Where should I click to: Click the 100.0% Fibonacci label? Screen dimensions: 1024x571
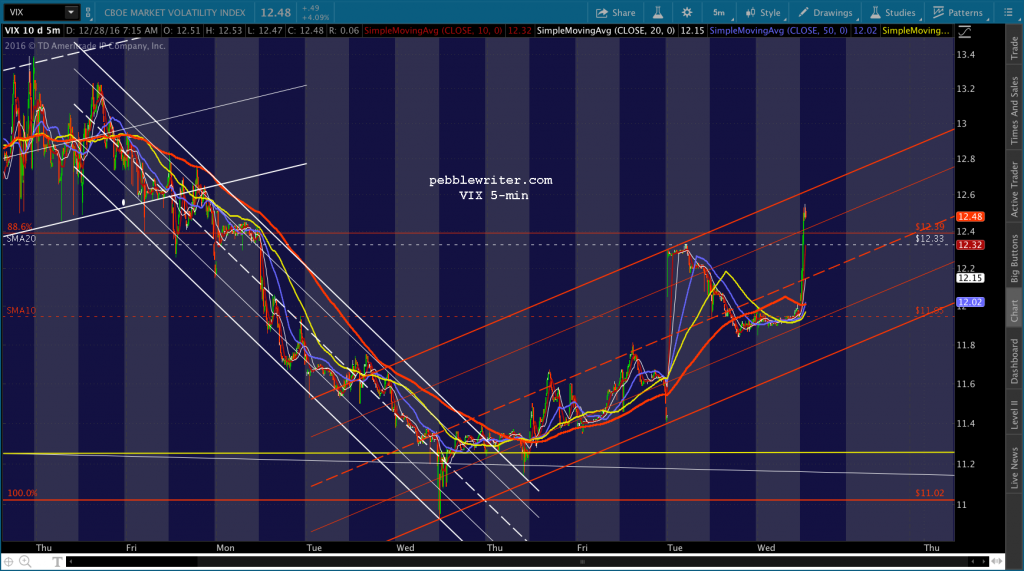22,493
